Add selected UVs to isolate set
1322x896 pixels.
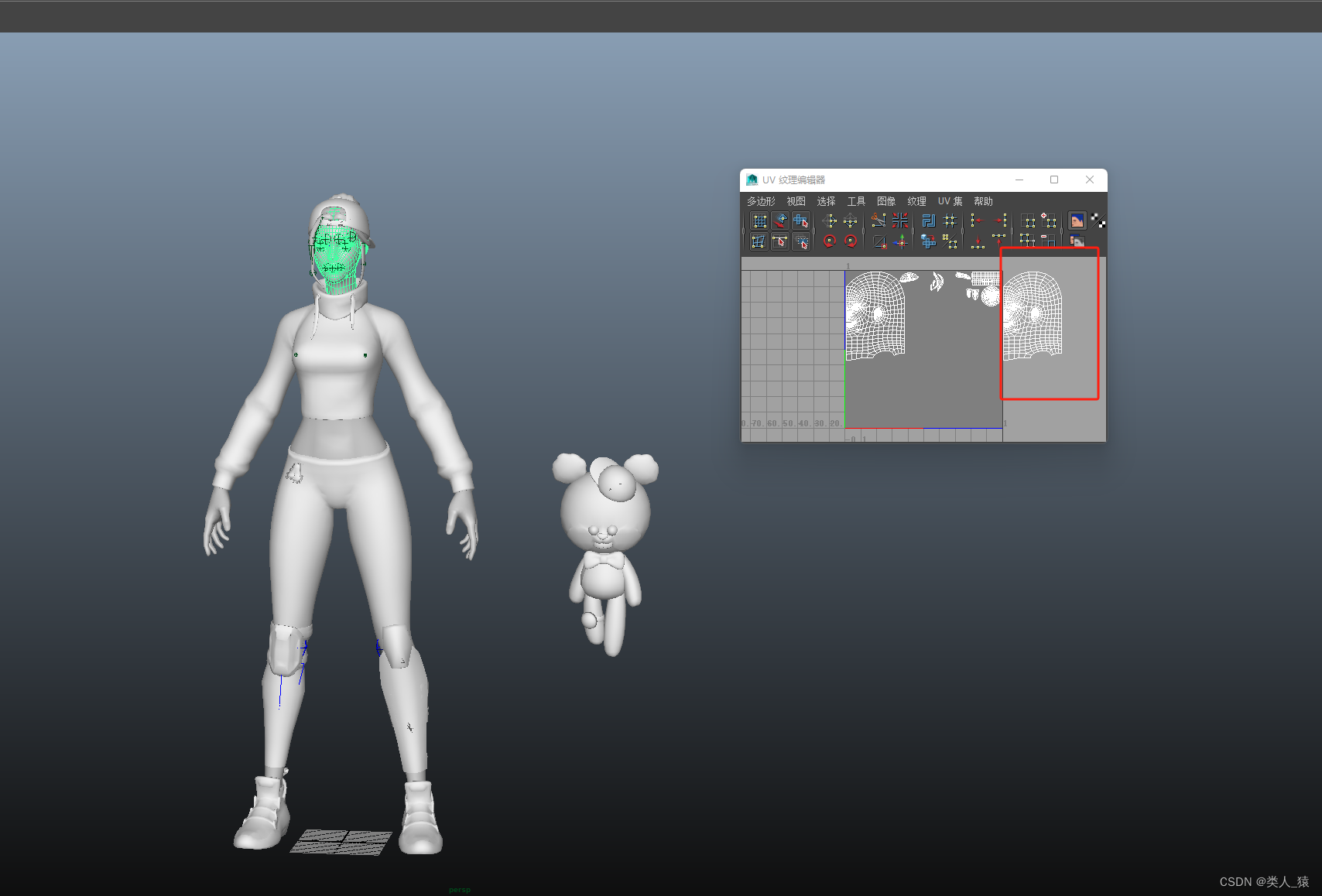[x=1049, y=221]
